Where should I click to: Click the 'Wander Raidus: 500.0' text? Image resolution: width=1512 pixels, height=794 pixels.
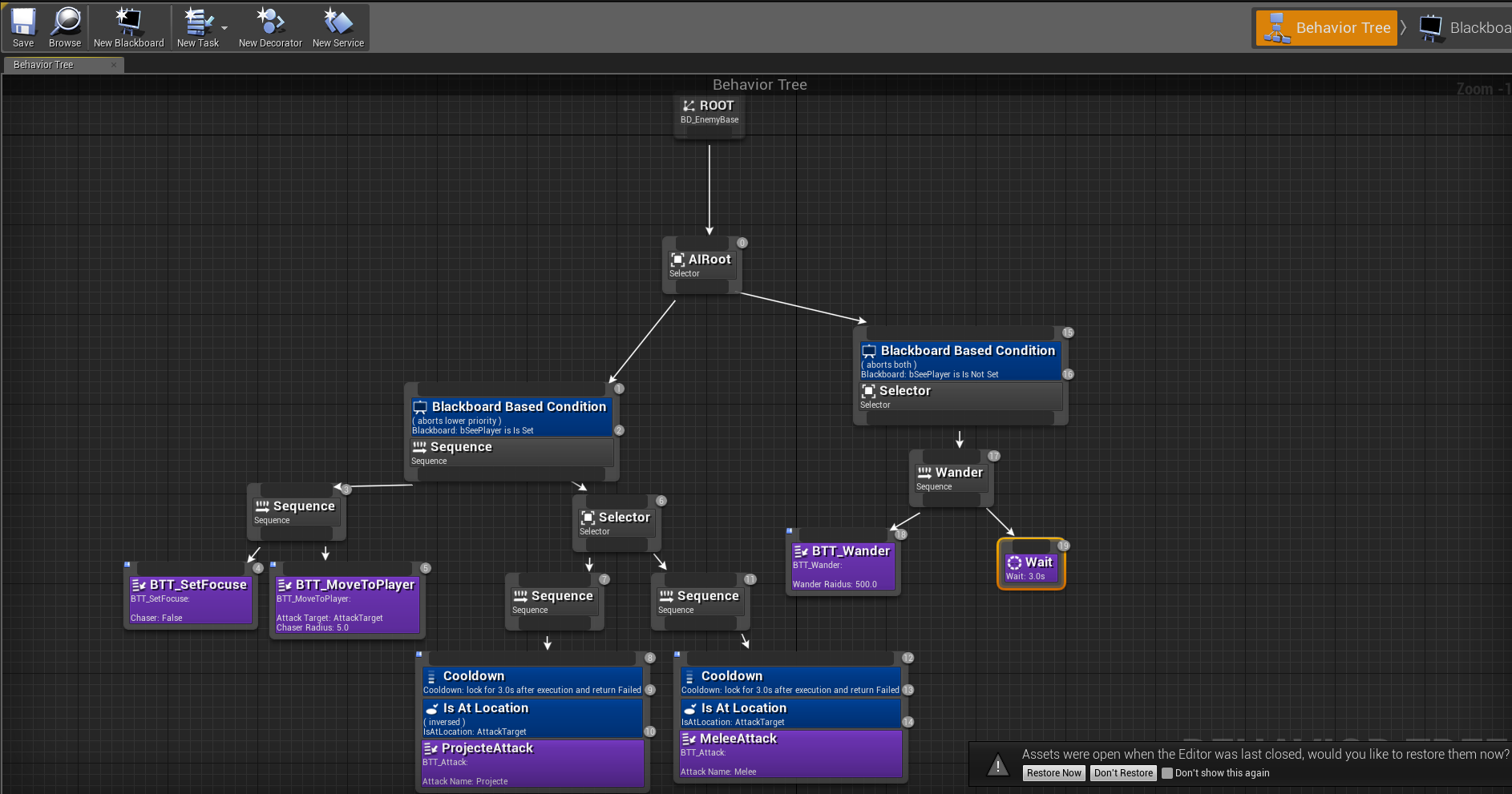(835, 584)
